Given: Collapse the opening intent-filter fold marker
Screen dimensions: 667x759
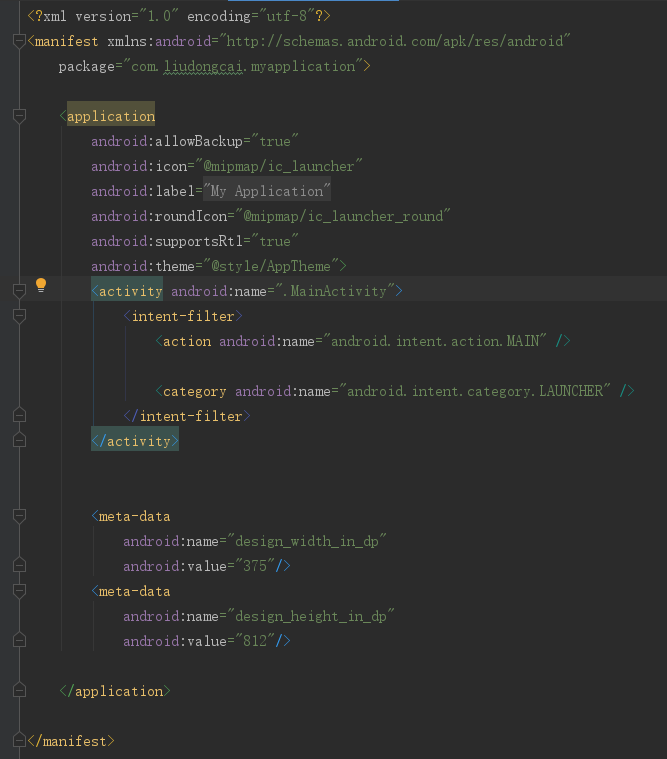Looking at the screenshot, I should (x=19, y=316).
